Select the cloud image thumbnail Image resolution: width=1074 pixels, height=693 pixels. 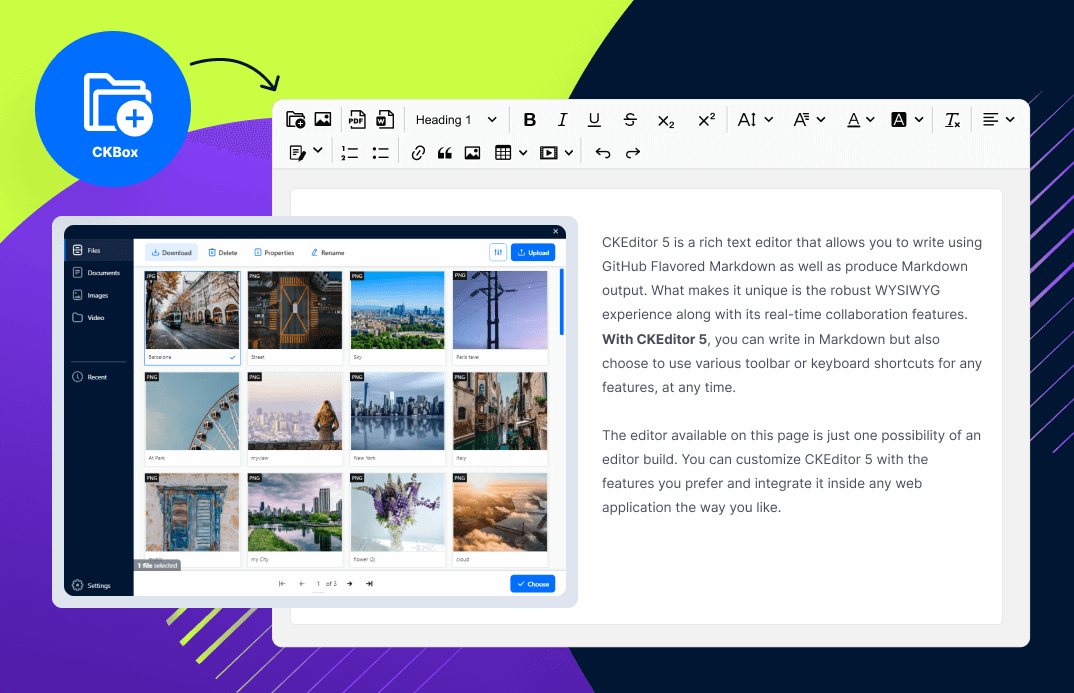pyautogui.click(x=501, y=512)
